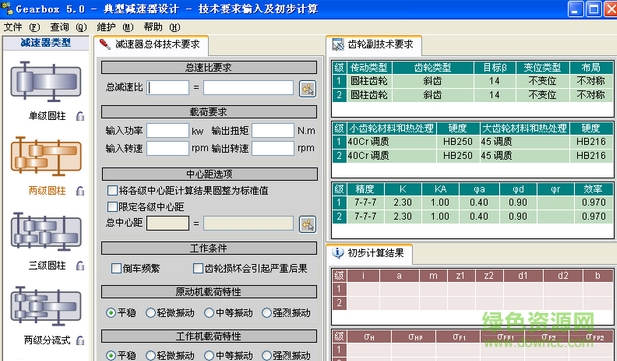
Task: Click the first 总减速比 input field
Action: 168,87
